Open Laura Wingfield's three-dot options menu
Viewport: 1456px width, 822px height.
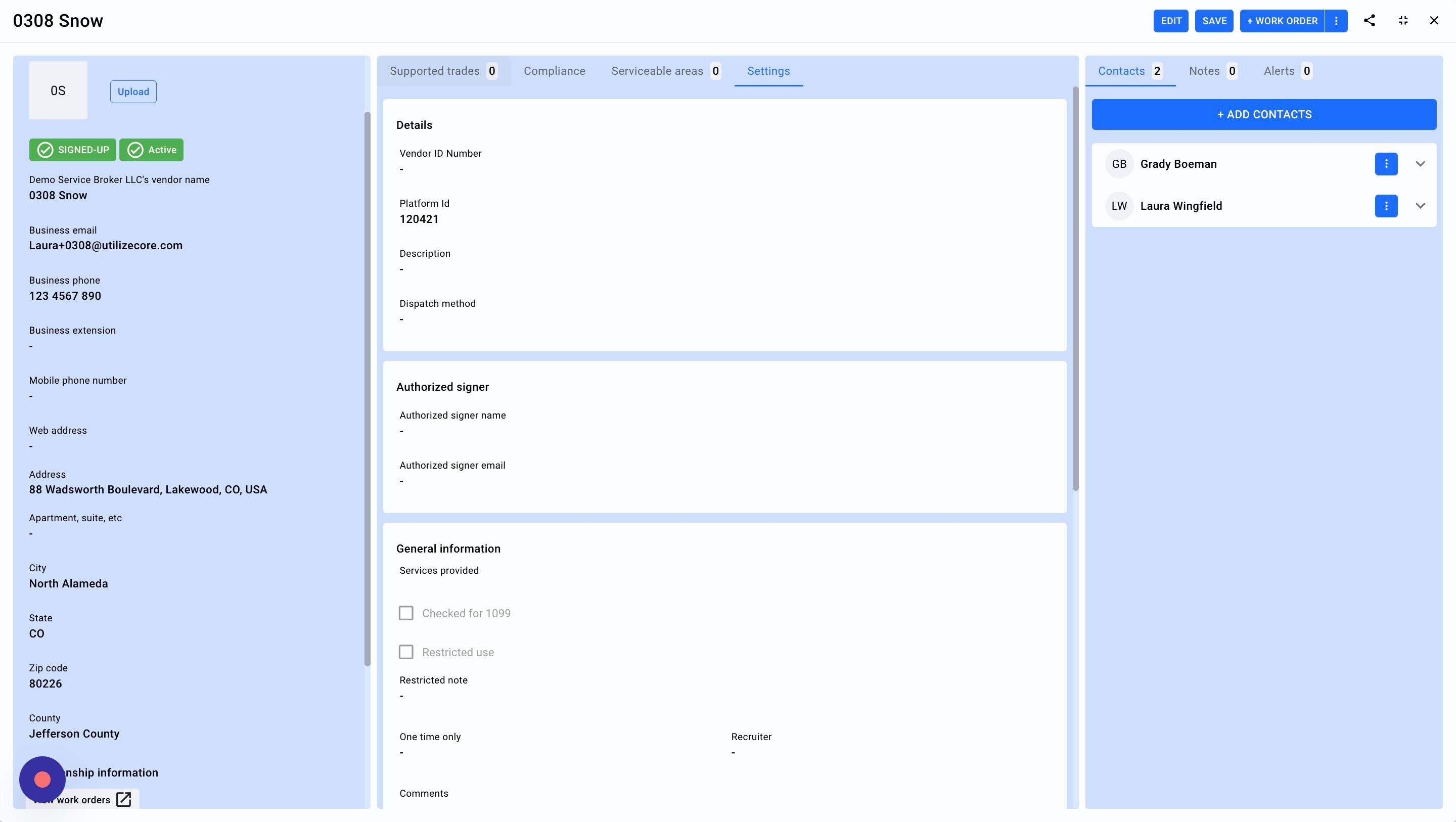coord(1386,206)
